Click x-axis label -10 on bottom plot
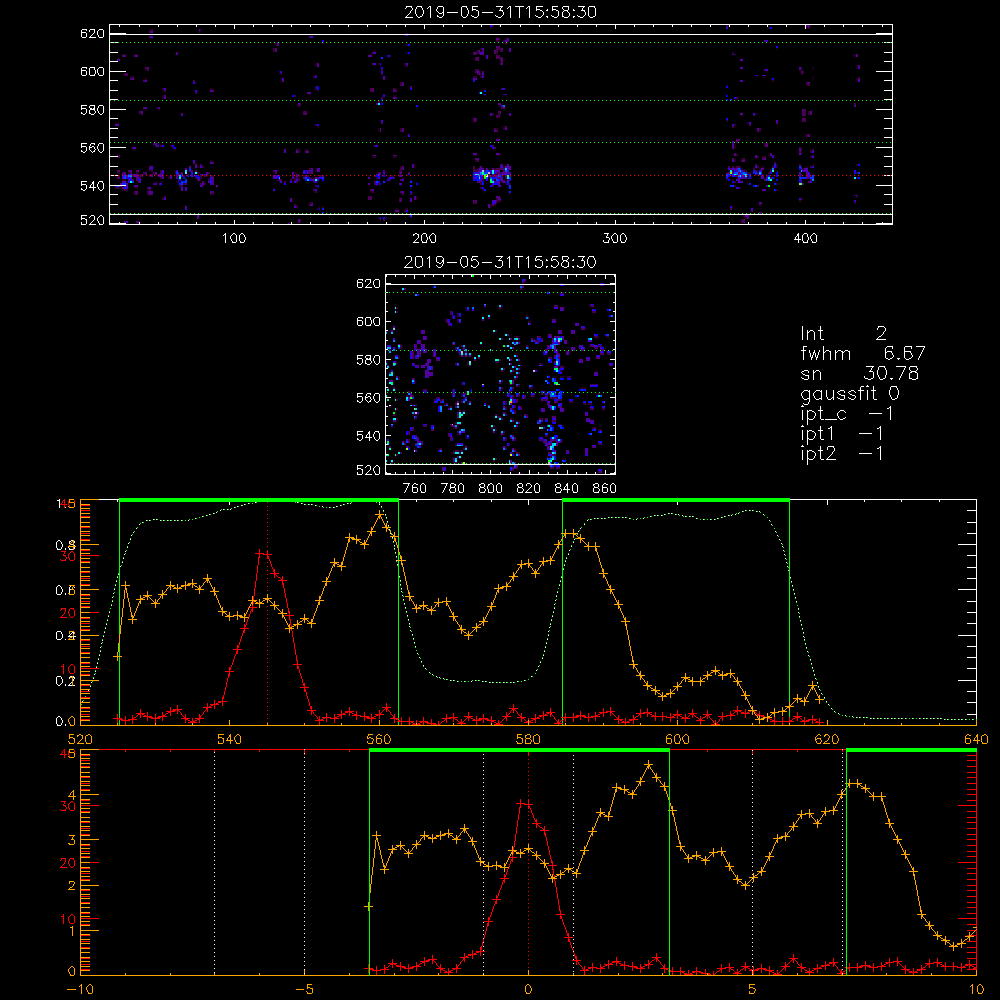Image resolution: width=1000 pixels, height=1000 pixels. pos(80,989)
